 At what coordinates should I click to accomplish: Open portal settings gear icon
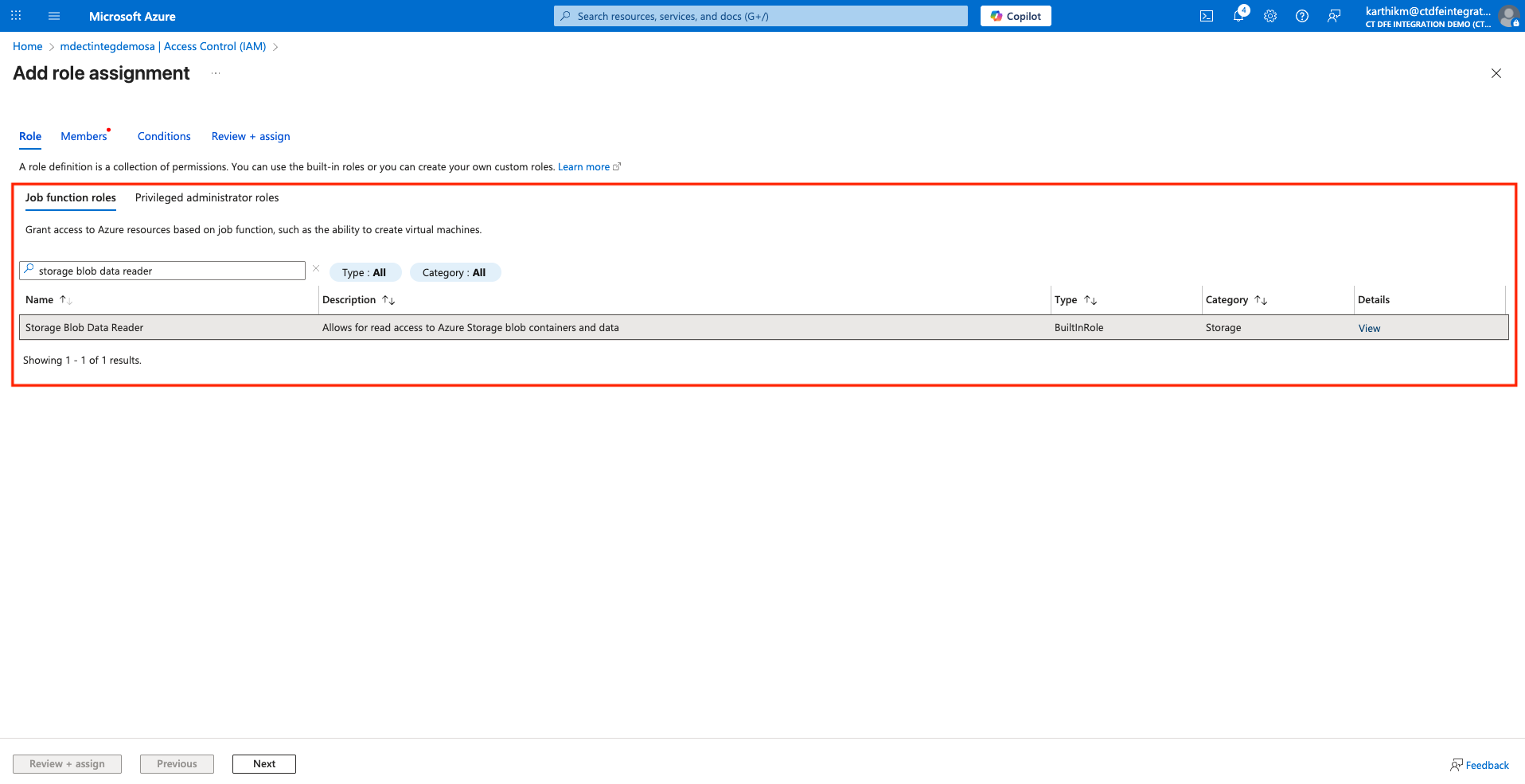click(1270, 16)
